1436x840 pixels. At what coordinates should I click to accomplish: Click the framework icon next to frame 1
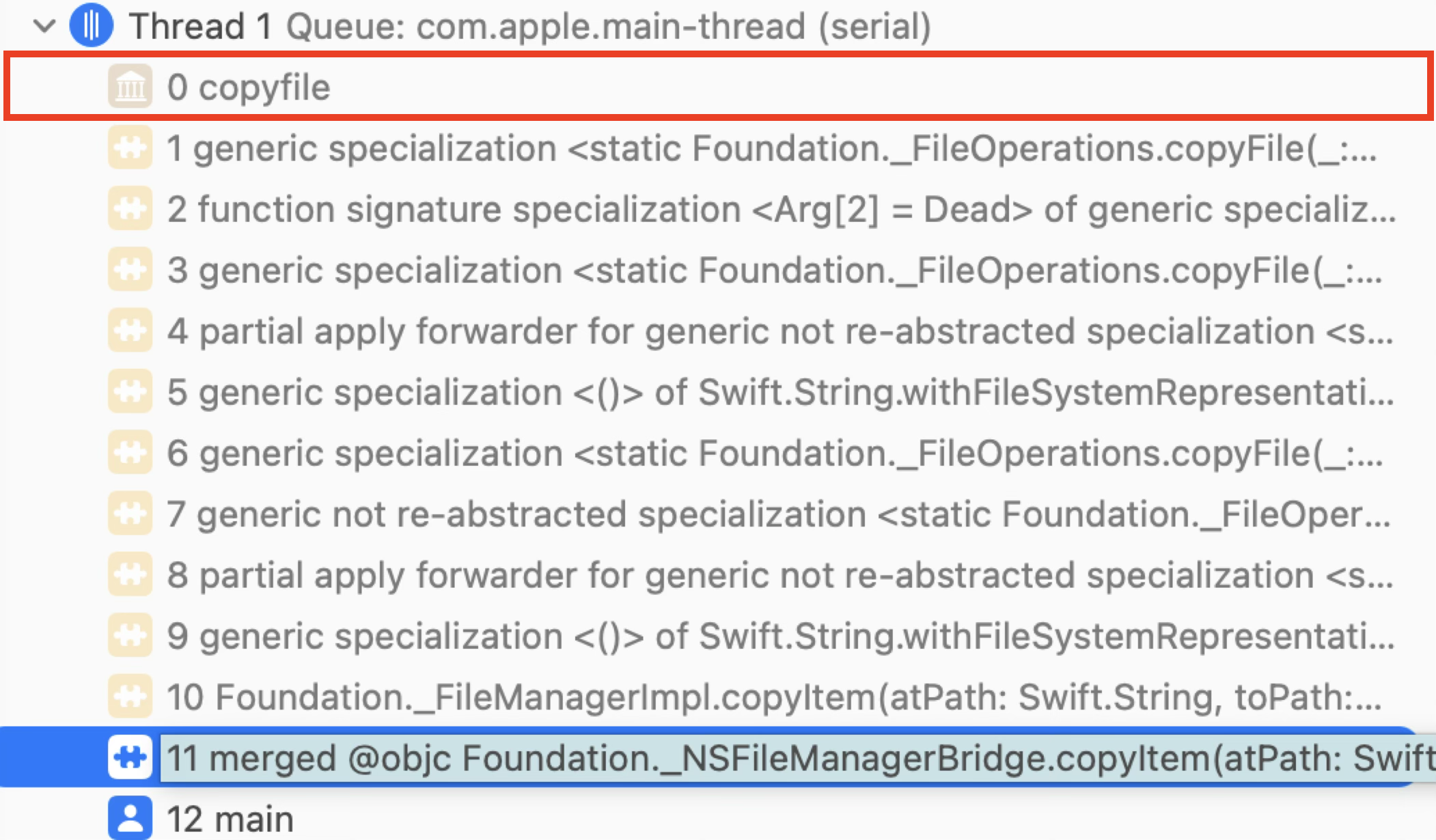[x=130, y=148]
